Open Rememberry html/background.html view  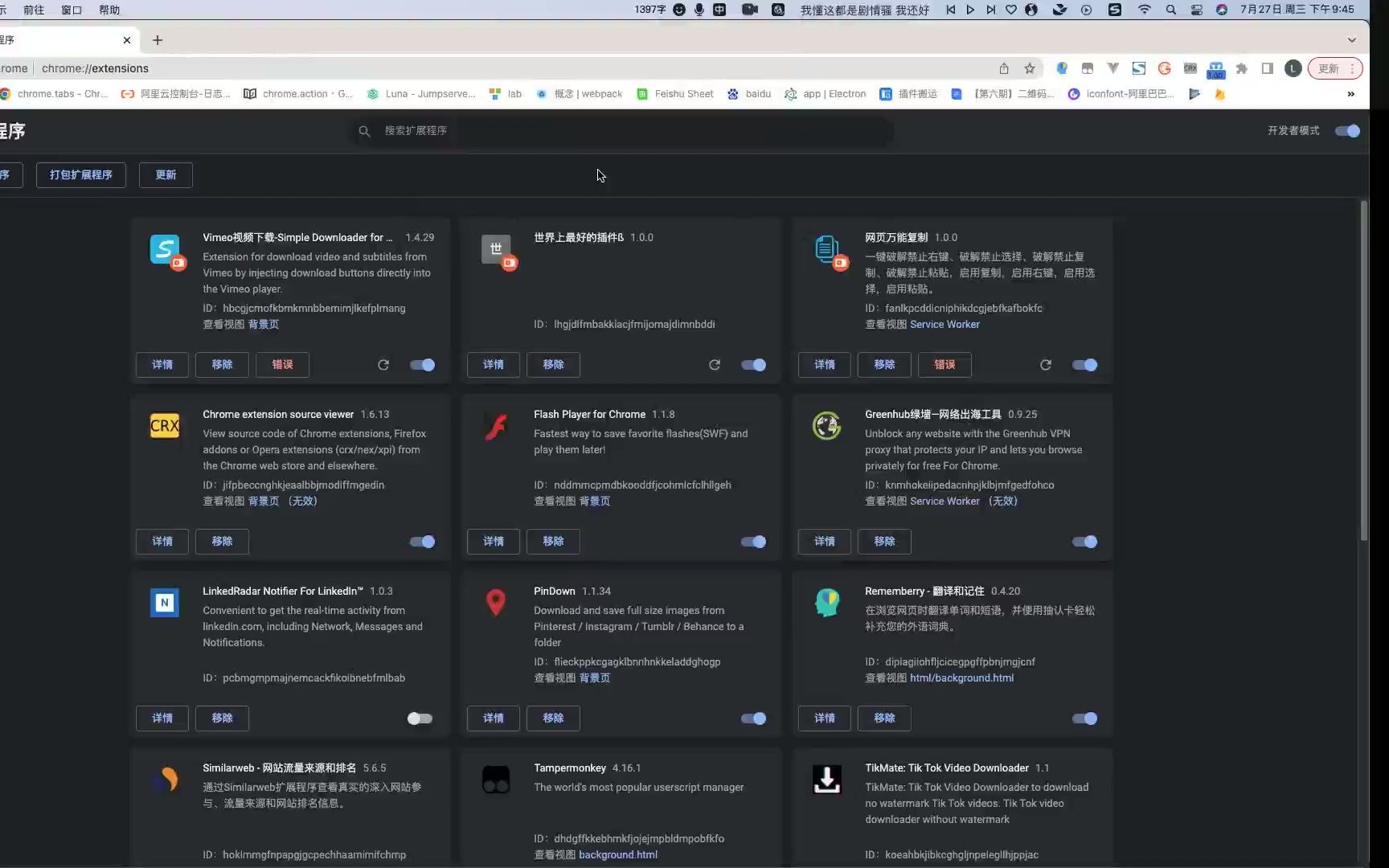click(961, 678)
